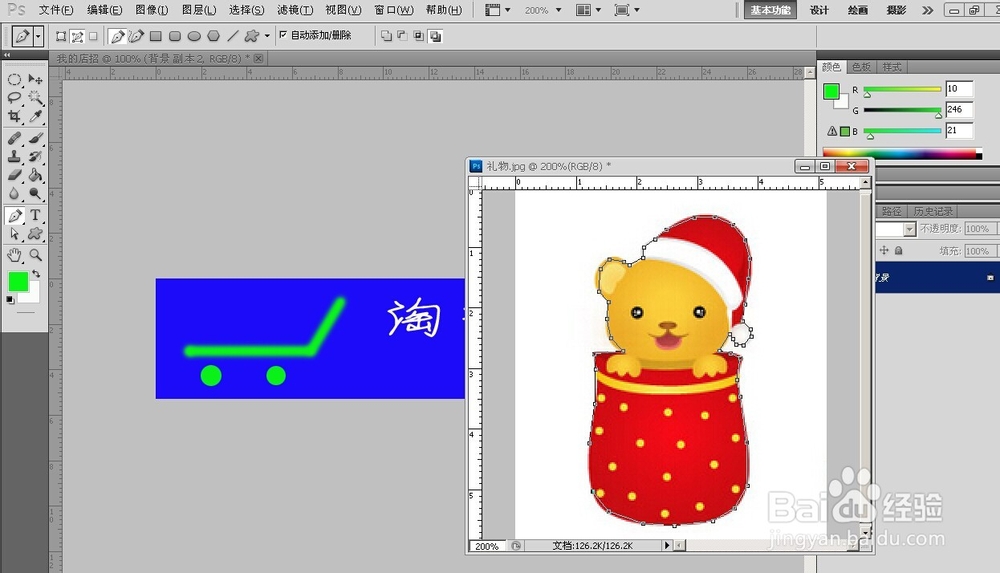
Task: Set exclude-overlapping-path-areas mode
Action: (436, 36)
